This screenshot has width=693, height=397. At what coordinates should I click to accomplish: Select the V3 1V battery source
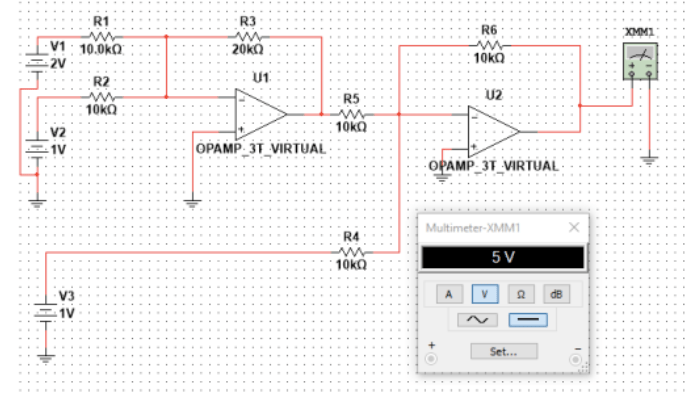46,313
